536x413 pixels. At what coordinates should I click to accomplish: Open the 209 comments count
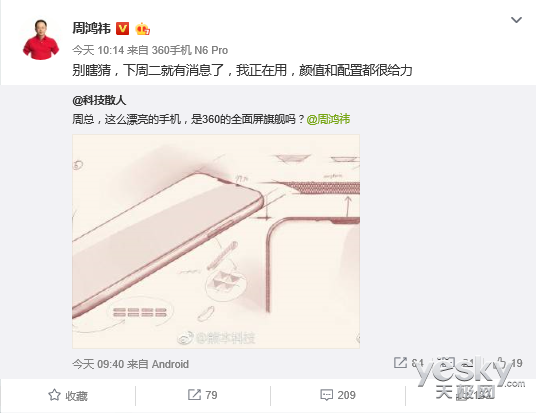coord(346,395)
